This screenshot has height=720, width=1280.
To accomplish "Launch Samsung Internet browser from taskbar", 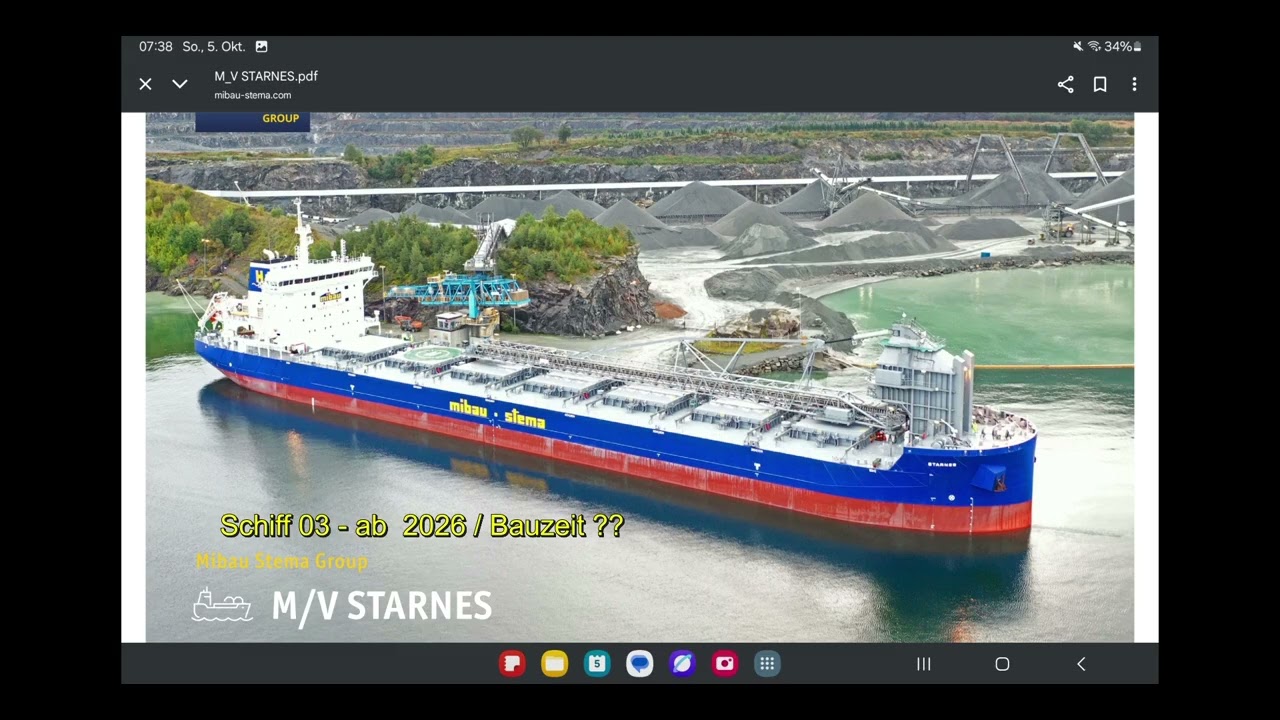I will (682, 663).
